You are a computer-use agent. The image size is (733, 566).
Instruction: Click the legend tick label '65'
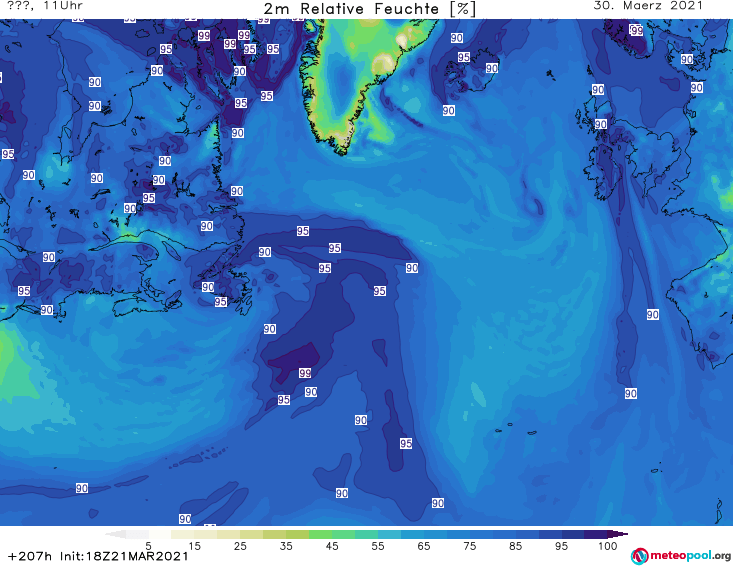[x=424, y=546]
